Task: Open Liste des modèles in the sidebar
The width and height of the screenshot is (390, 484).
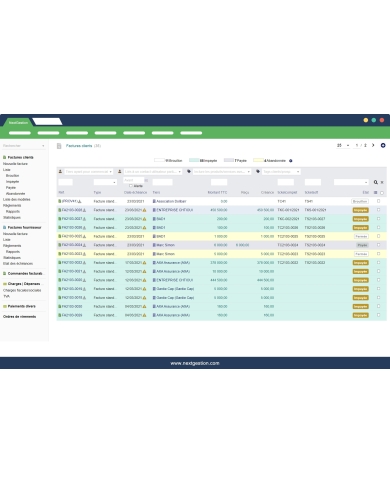Action: point(17,199)
